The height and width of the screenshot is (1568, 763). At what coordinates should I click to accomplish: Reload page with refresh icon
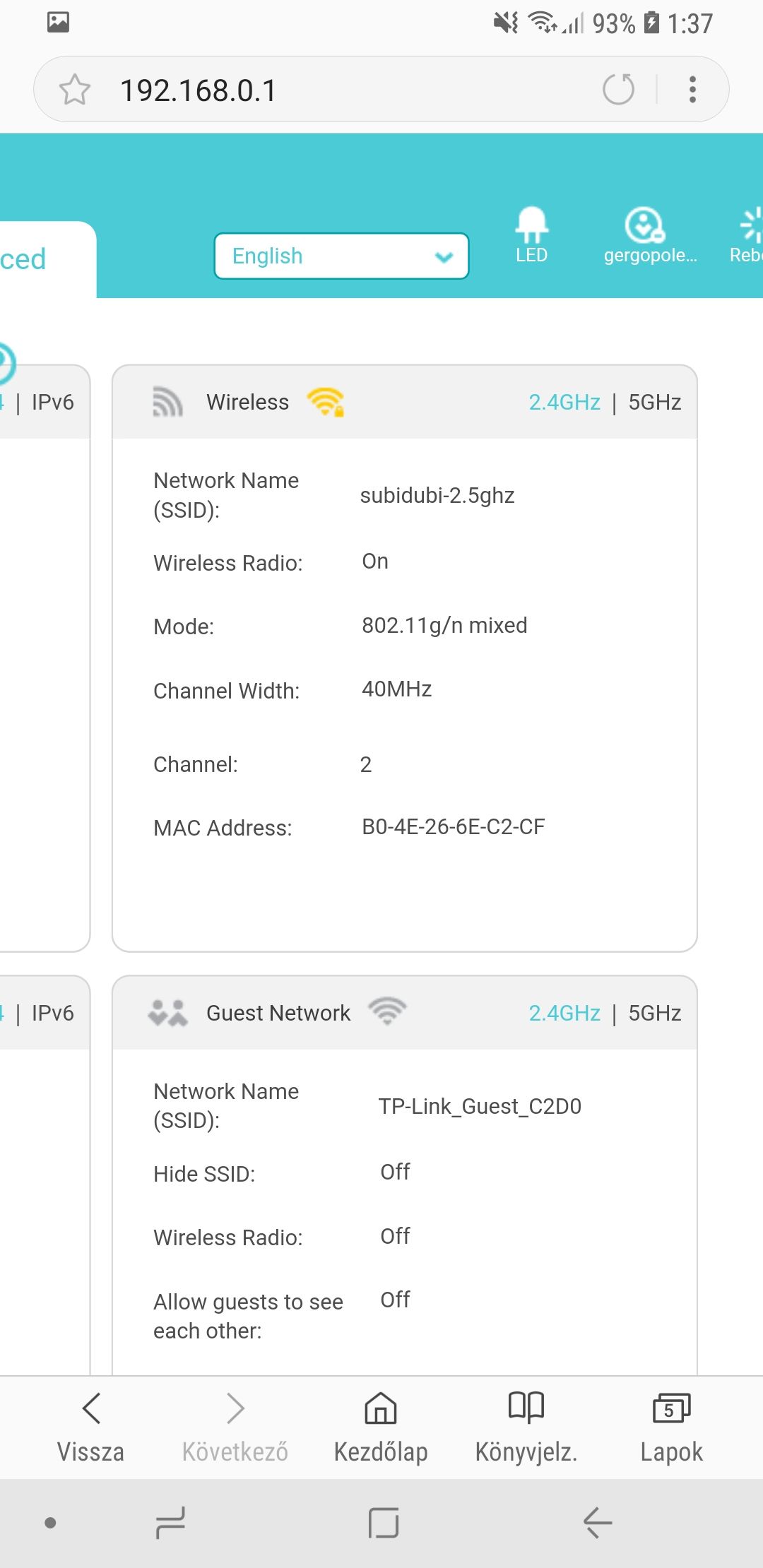tap(618, 90)
